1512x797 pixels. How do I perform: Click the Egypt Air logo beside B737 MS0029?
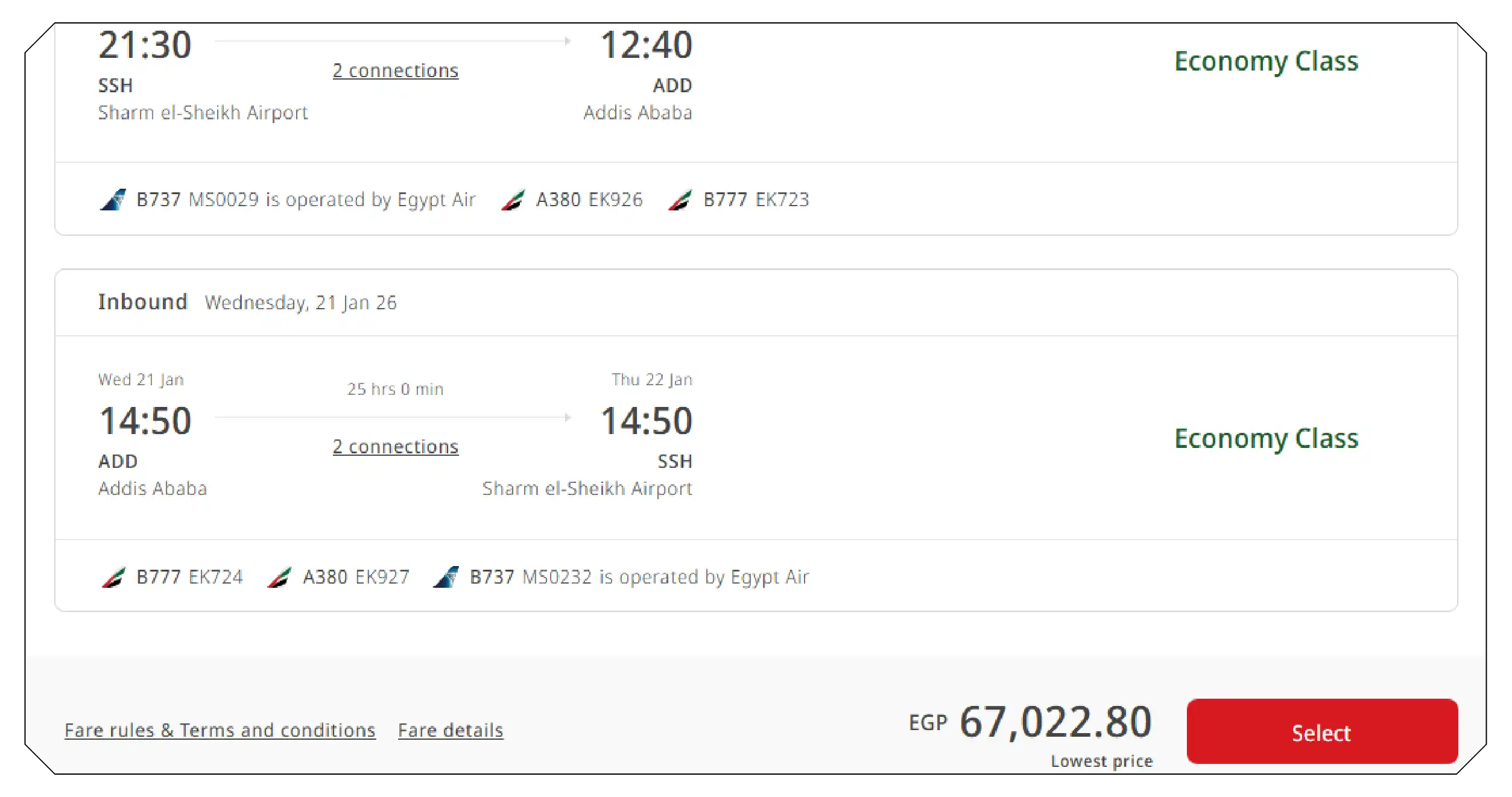point(113,199)
